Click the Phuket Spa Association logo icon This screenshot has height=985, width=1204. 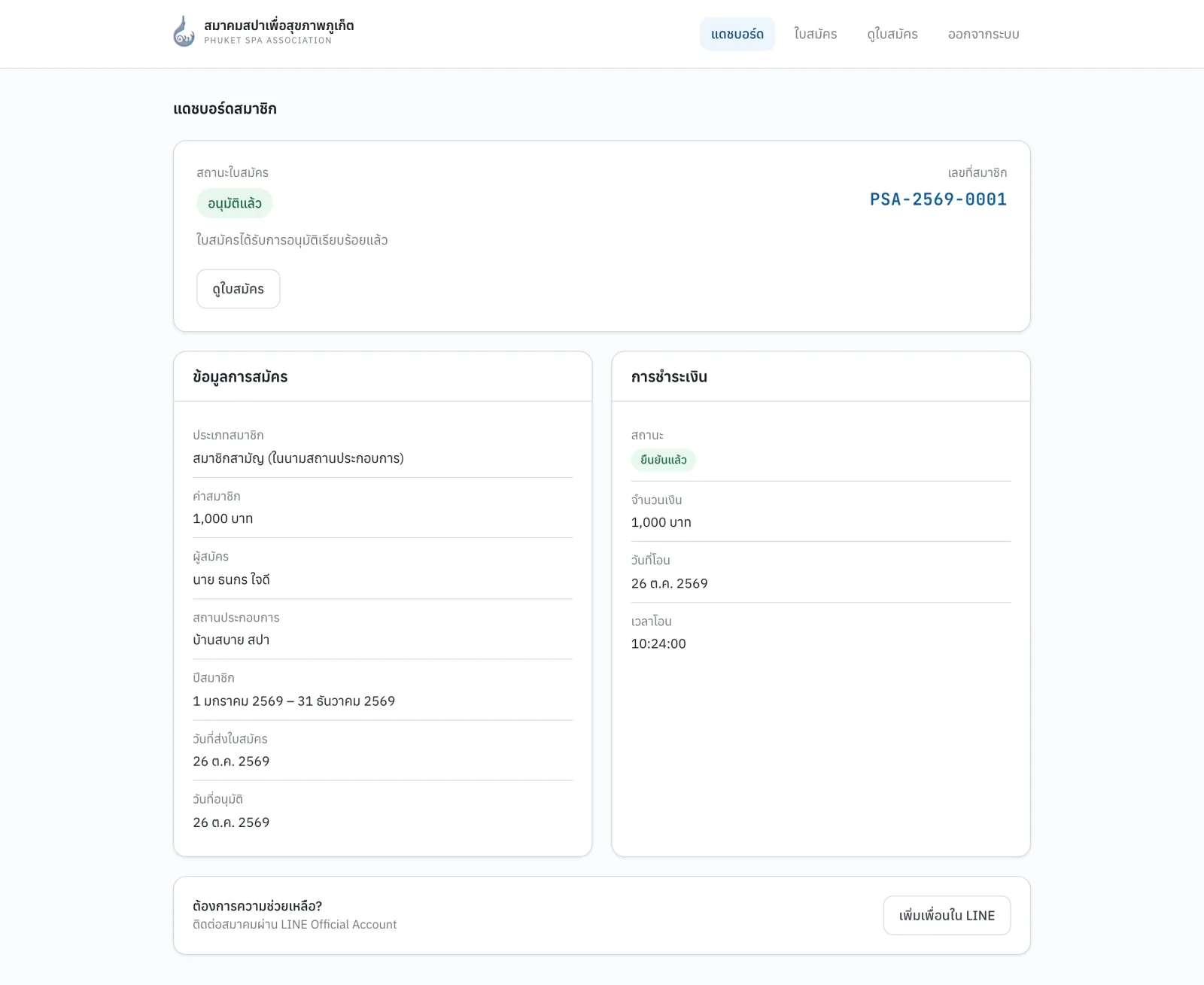pos(184,32)
